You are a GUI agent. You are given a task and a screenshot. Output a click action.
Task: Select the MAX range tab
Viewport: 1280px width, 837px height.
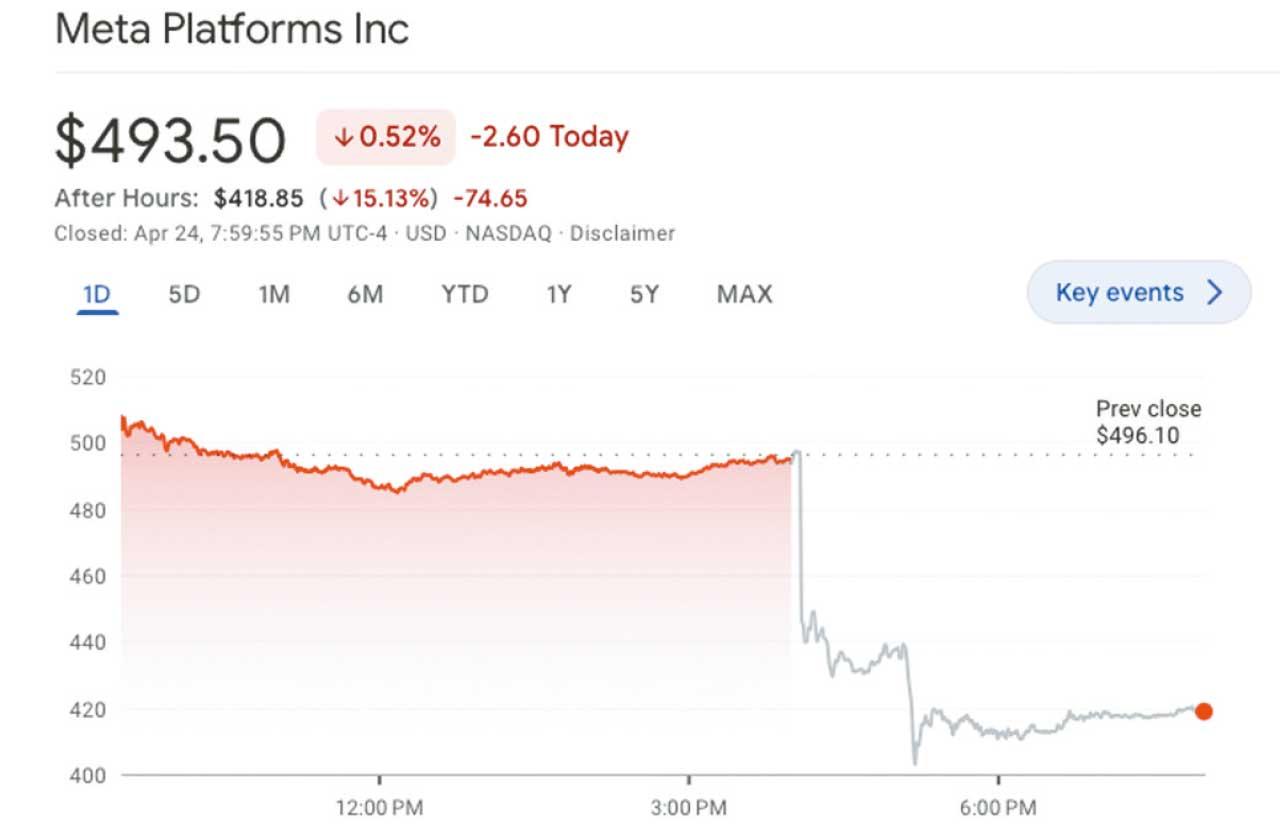coord(744,294)
